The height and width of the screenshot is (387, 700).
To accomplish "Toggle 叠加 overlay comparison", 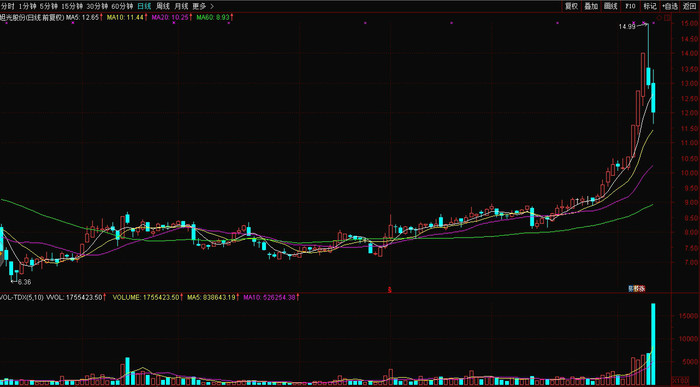I will pos(591,6).
